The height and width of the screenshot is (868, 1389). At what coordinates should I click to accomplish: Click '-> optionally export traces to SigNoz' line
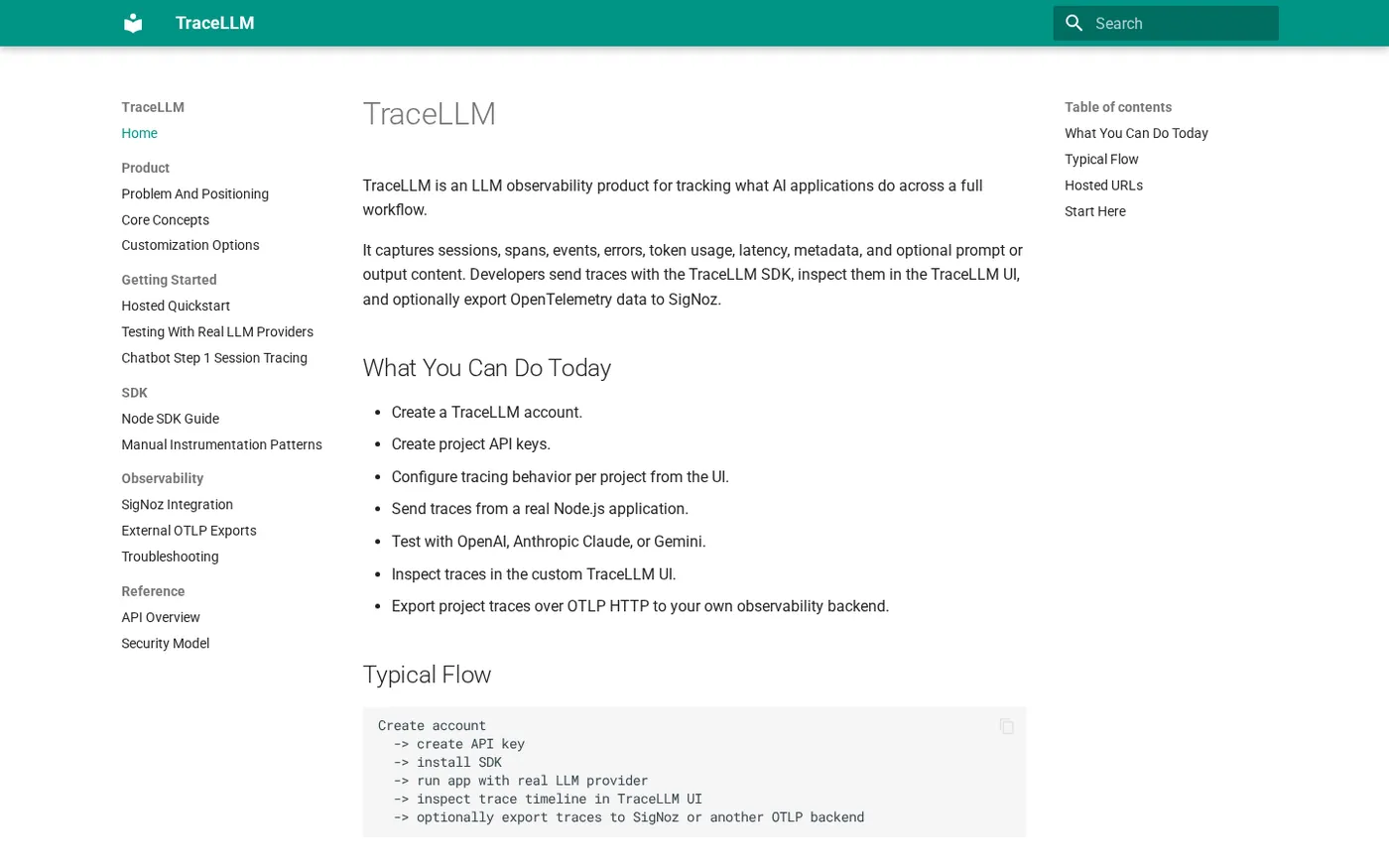click(x=629, y=817)
